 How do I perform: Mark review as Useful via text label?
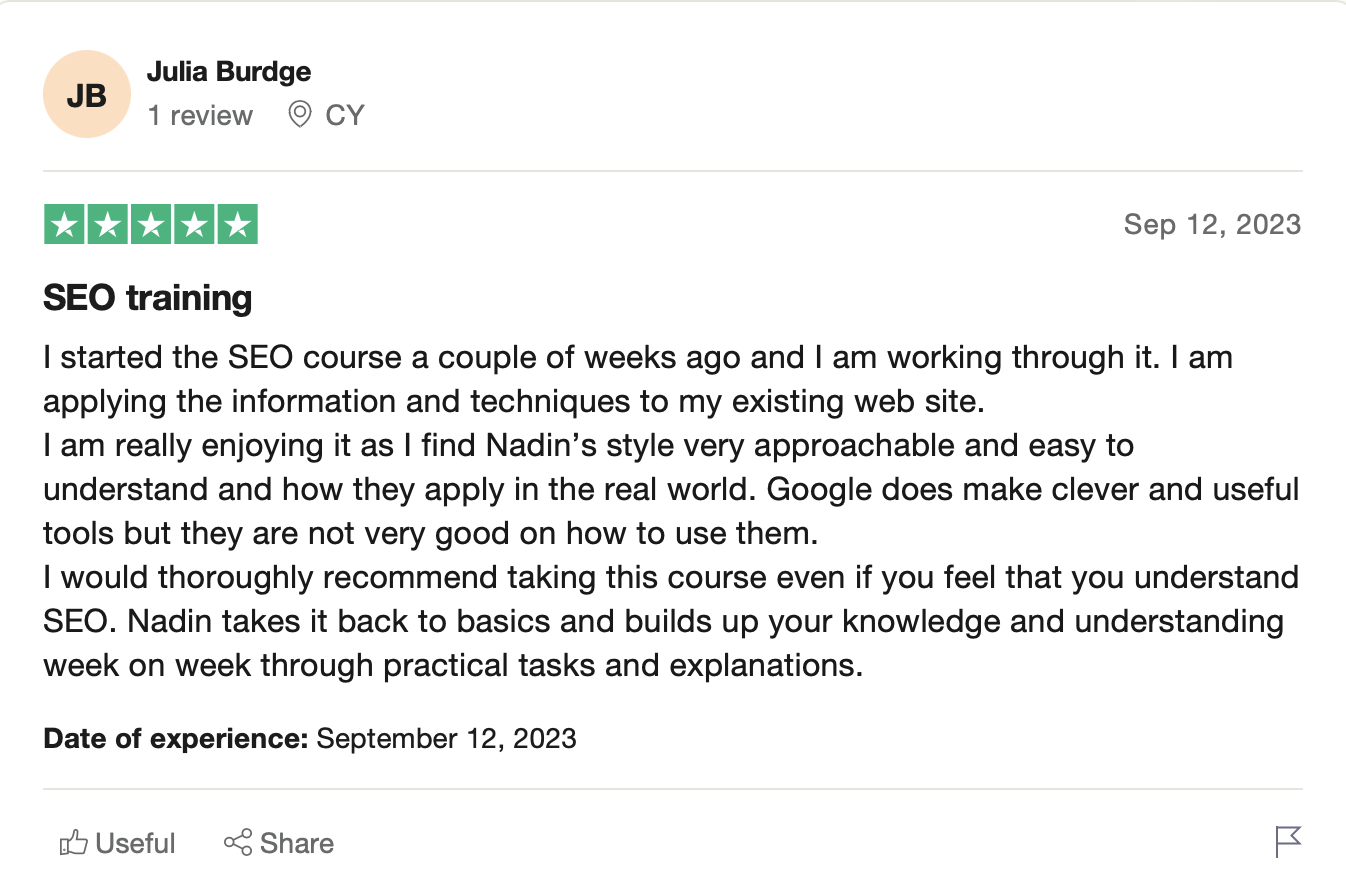[x=136, y=843]
